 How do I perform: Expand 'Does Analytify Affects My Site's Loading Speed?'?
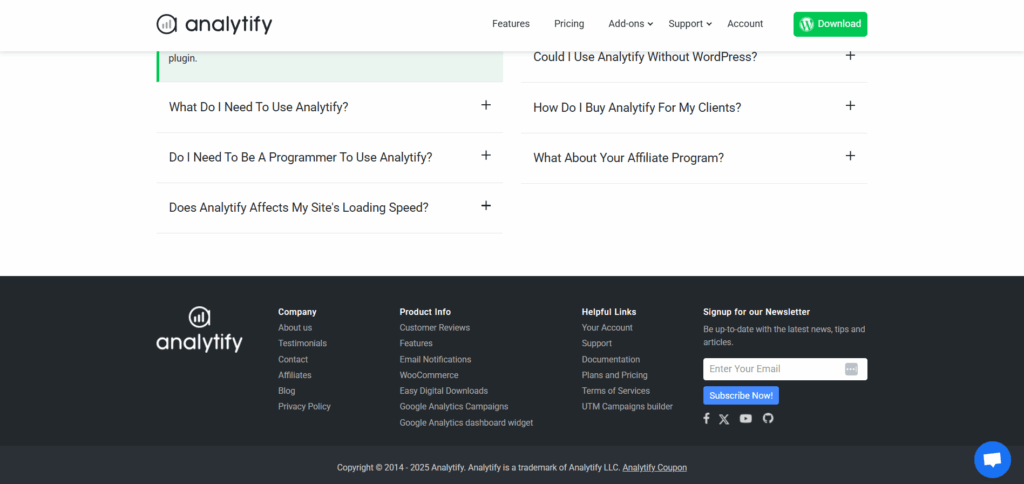(x=330, y=208)
